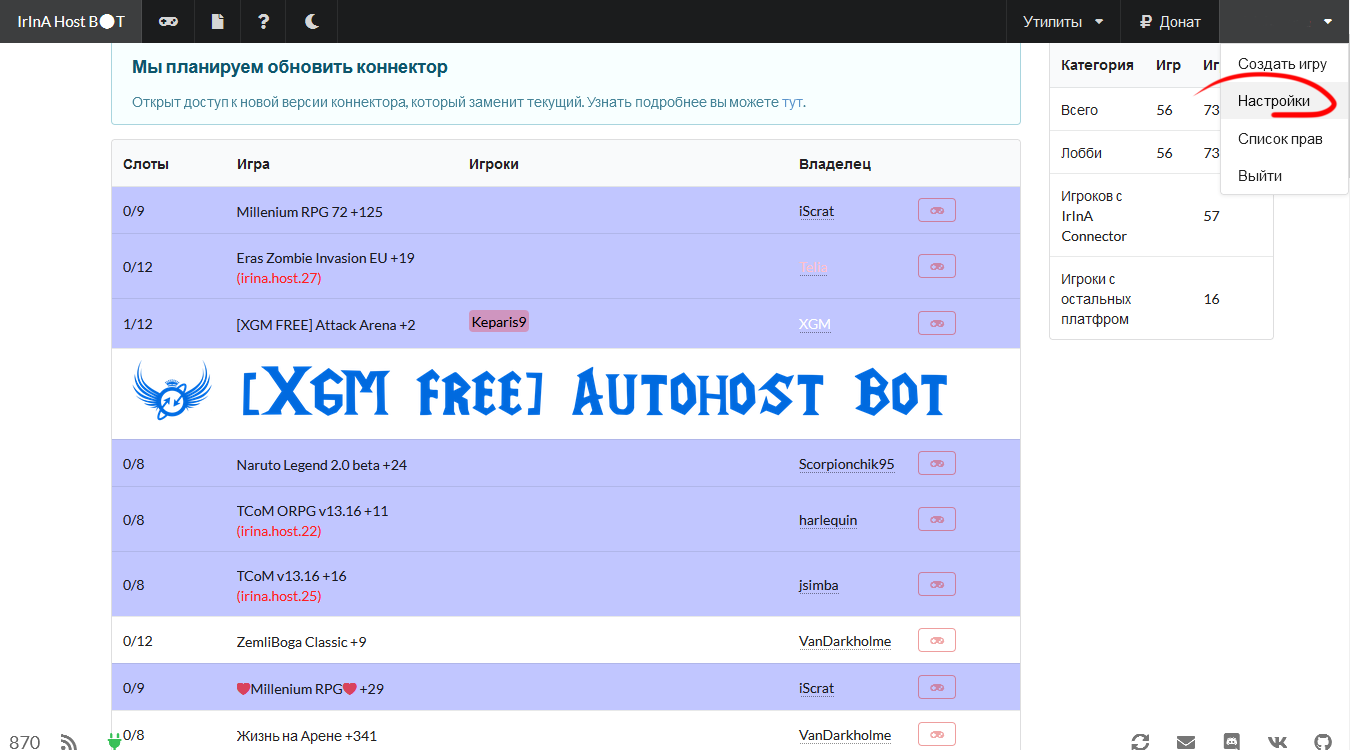Screen dimensions: 1350x750
Task: Click the (irina.host.25) label
Action: [279, 596]
